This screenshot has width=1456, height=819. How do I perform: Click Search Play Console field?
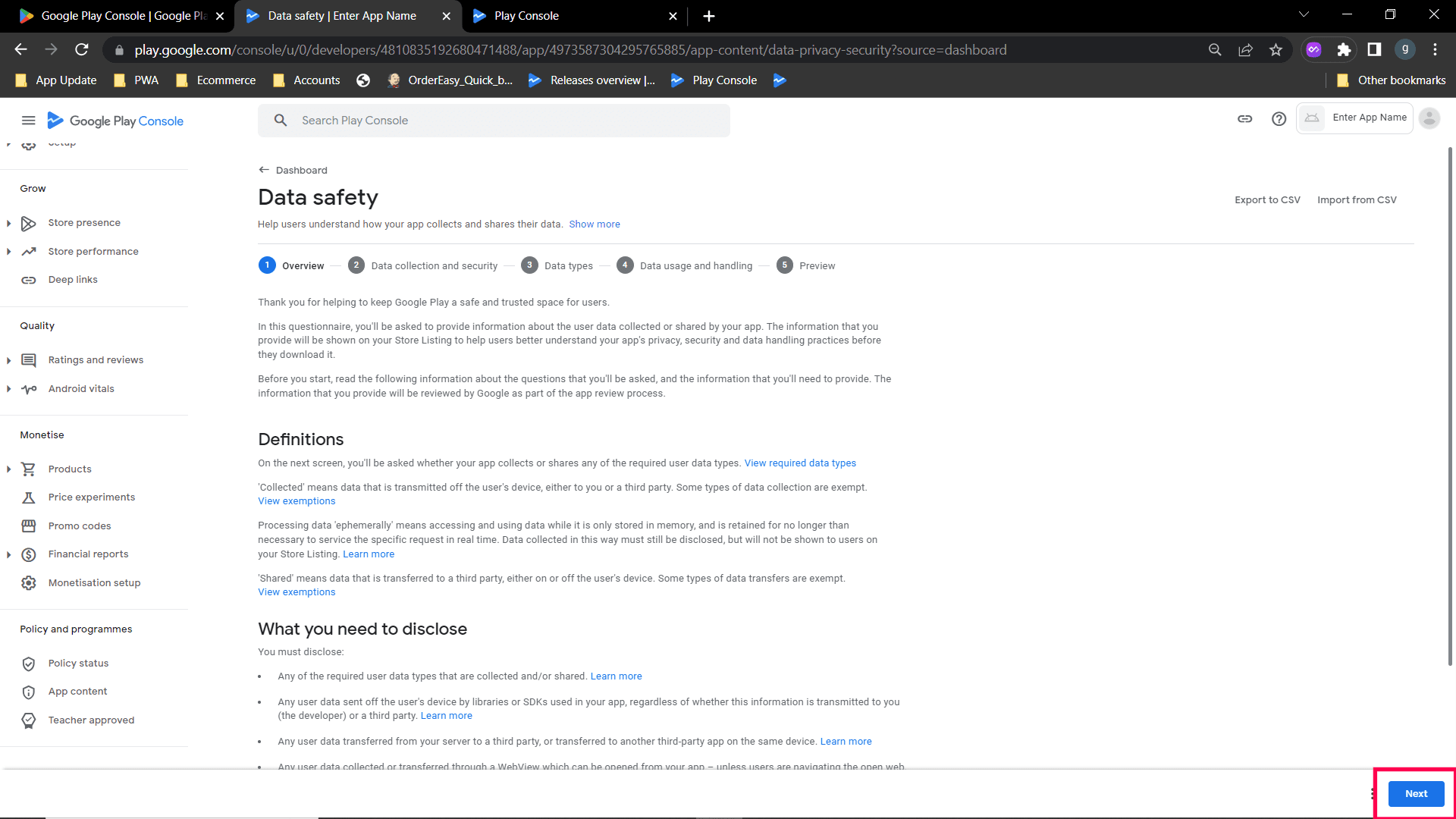494,121
